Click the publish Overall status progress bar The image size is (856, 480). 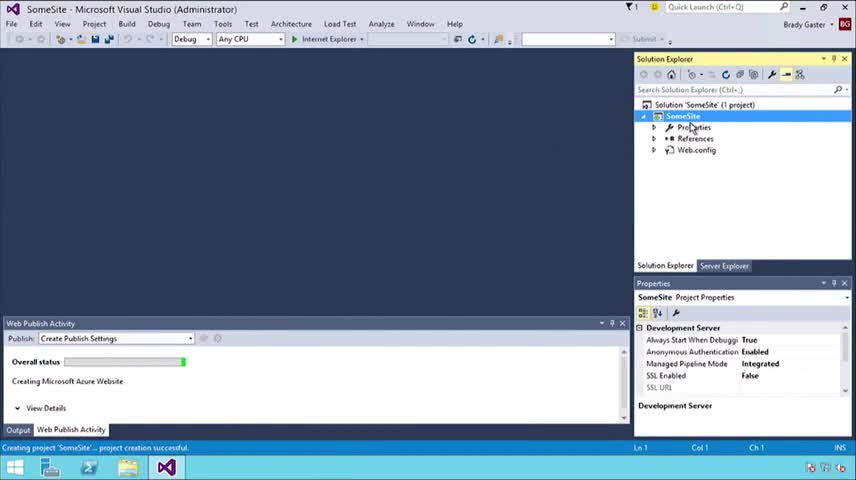pyautogui.click(x=125, y=362)
